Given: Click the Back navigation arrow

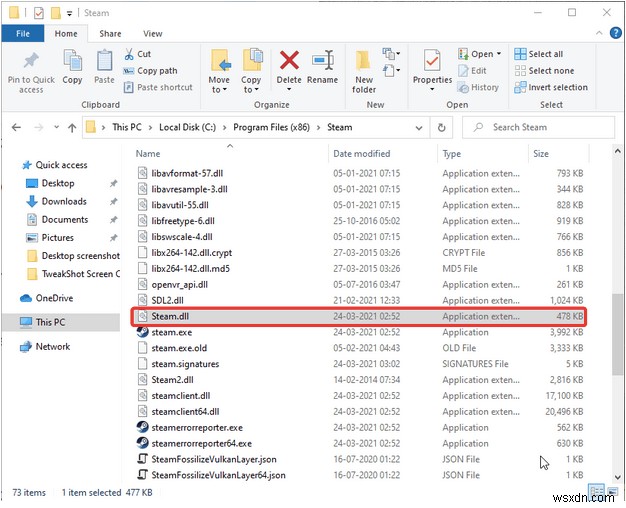Looking at the screenshot, I should coord(16,127).
